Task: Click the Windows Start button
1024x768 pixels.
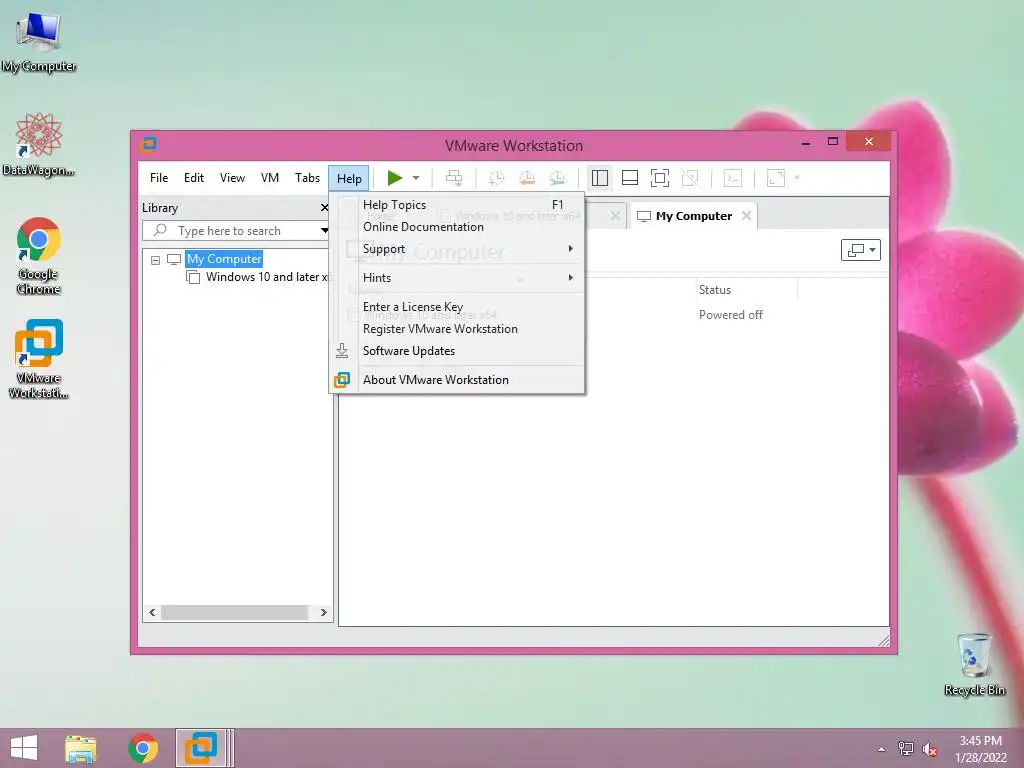Action: 24,748
